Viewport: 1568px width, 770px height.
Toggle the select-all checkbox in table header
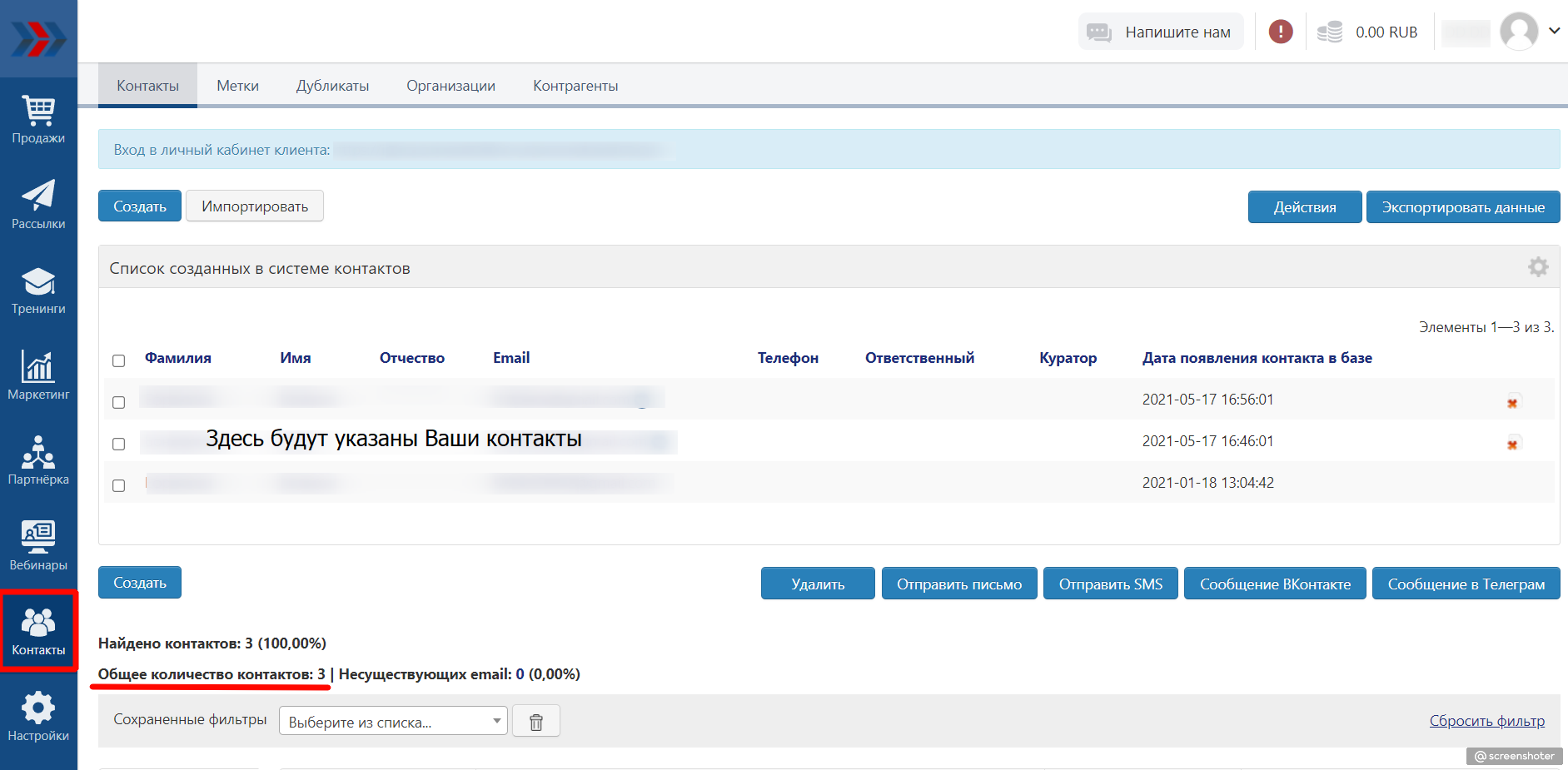coord(119,360)
